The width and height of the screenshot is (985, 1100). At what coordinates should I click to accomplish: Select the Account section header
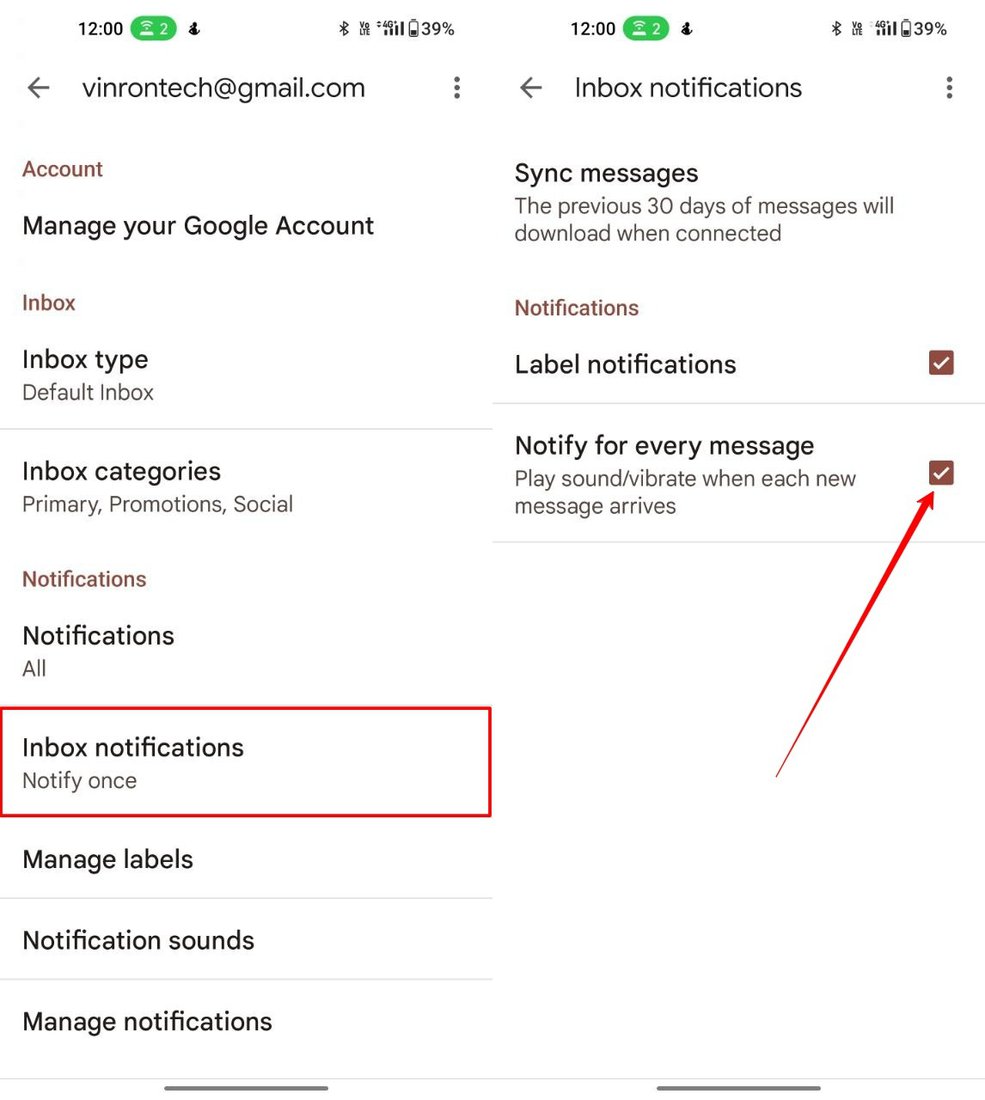pos(62,169)
